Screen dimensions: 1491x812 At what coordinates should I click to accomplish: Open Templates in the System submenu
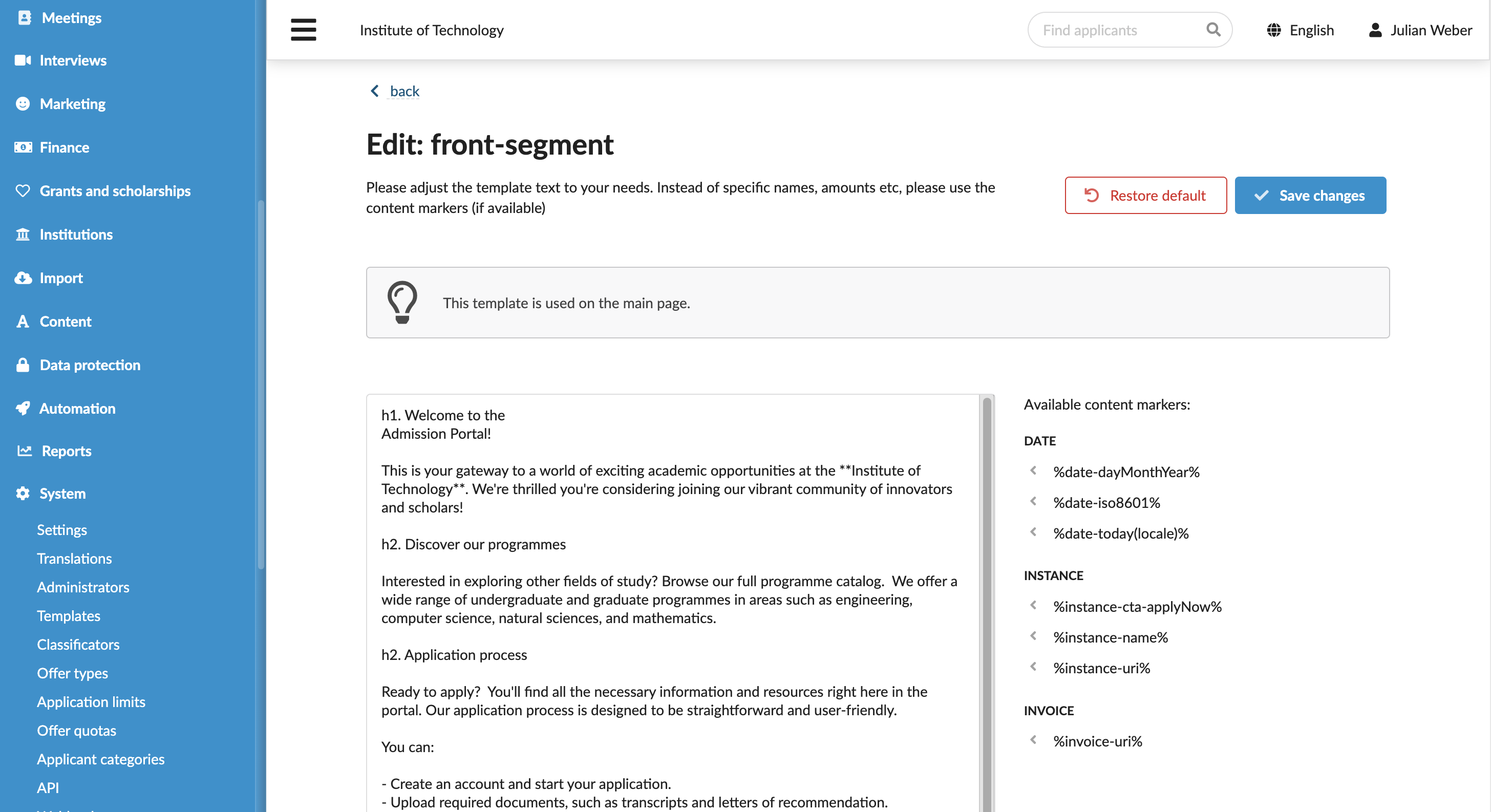coord(68,616)
